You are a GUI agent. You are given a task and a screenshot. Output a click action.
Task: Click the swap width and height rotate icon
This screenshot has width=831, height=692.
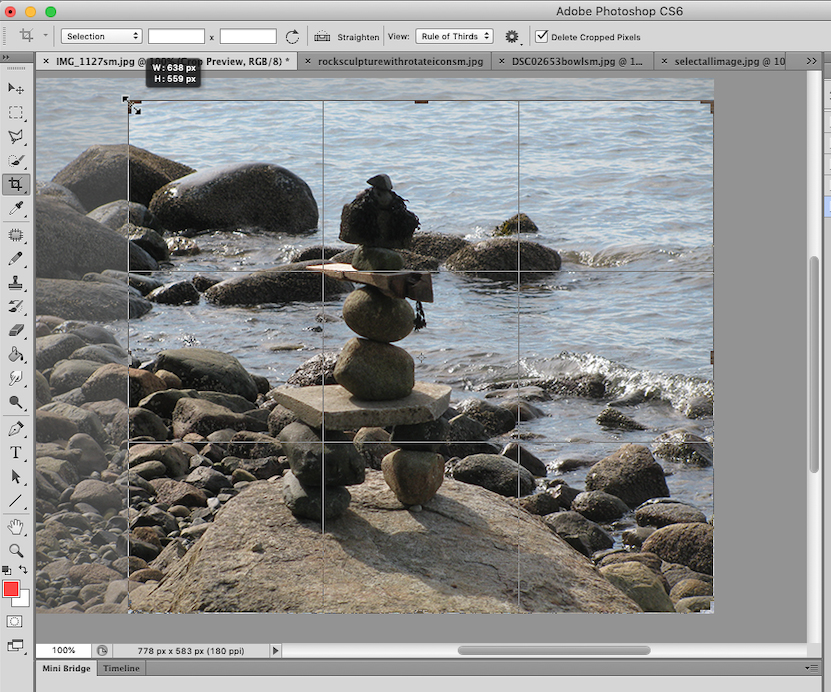(x=292, y=37)
